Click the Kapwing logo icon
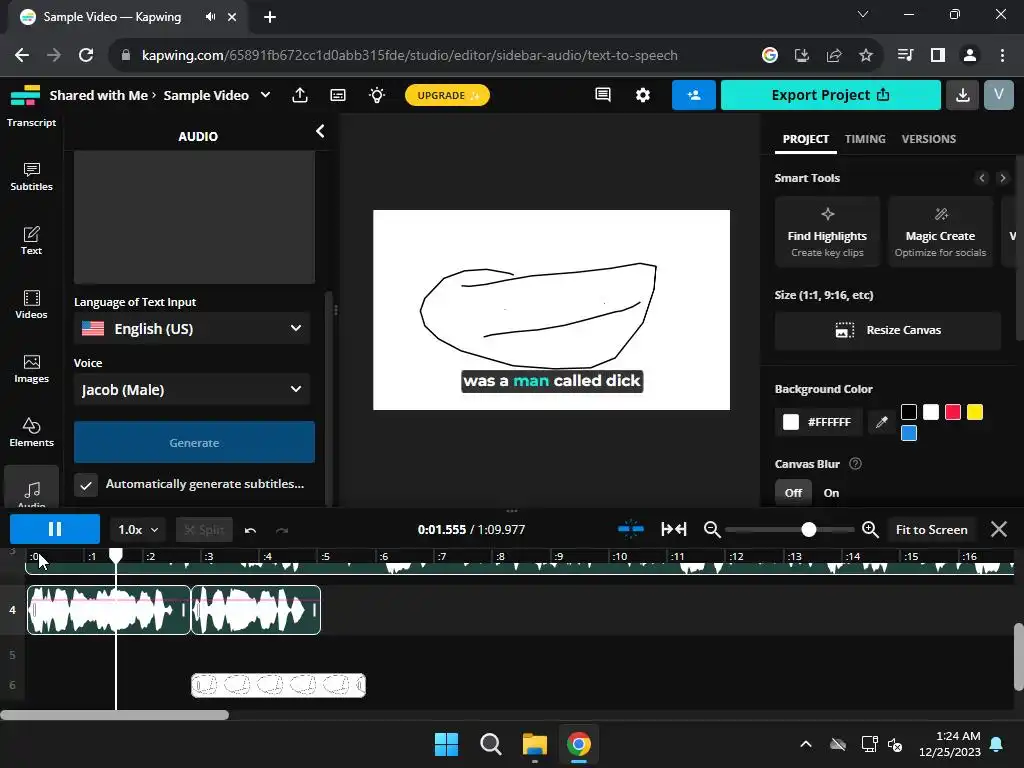The height and width of the screenshot is (768, 1024). point(25,95)
